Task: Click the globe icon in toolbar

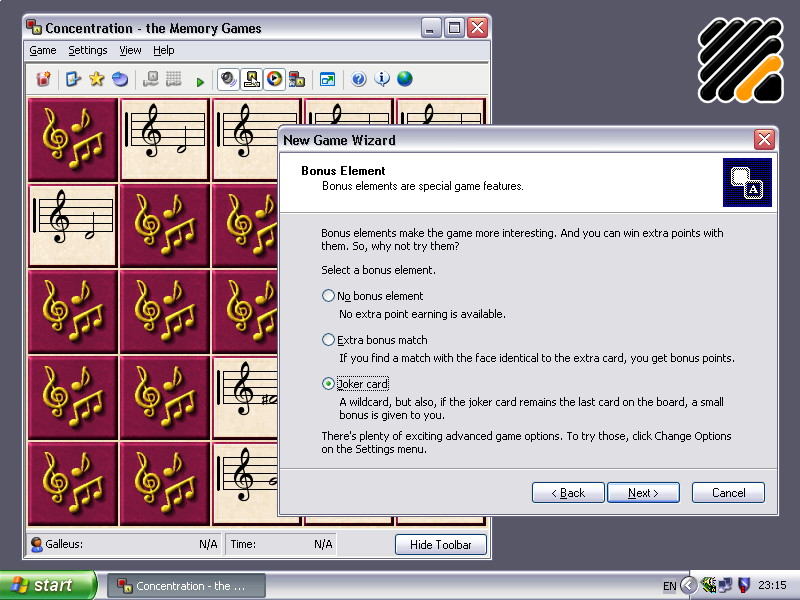Action: (x=405, y=79)
